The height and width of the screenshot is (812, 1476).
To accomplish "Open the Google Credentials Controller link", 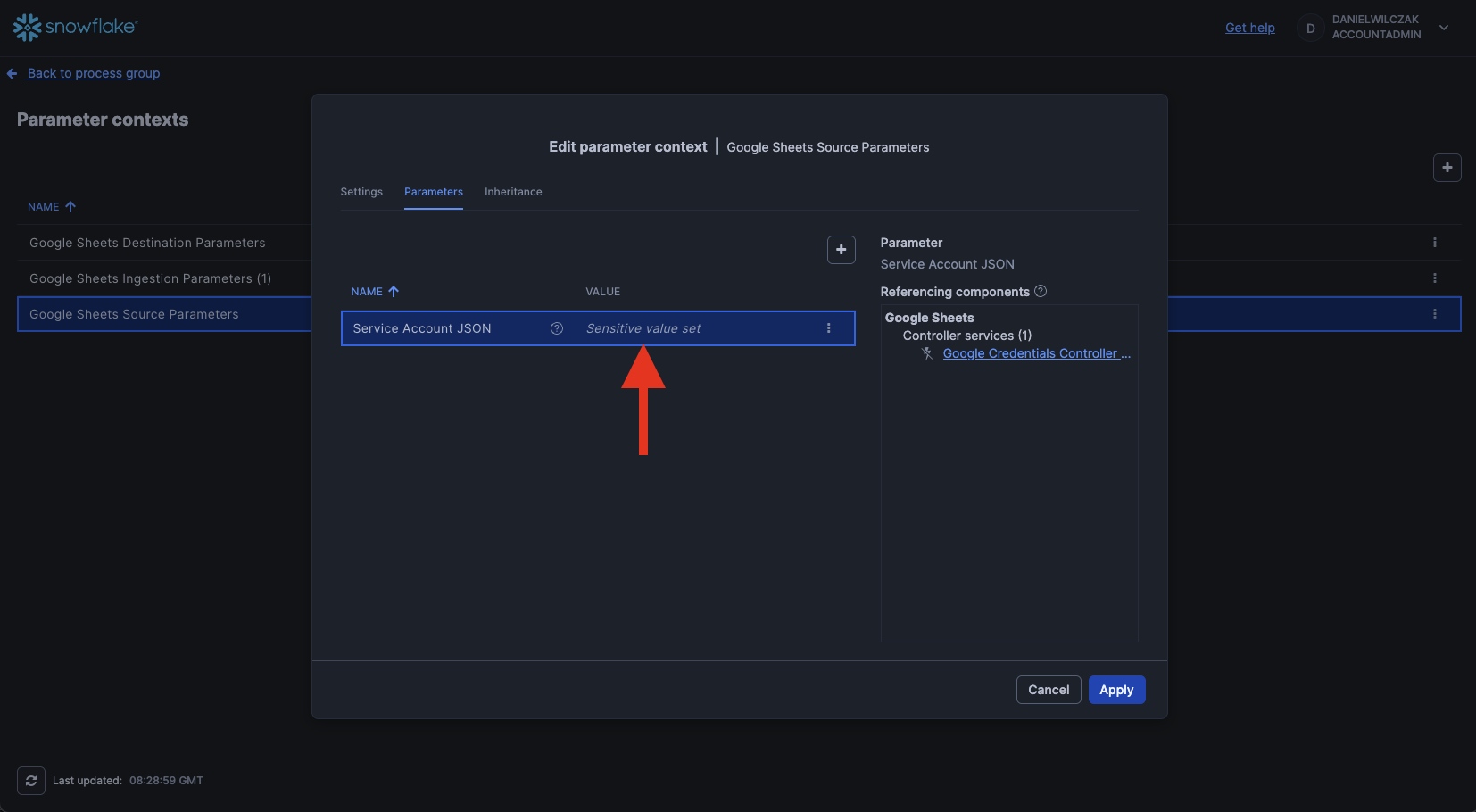I will tap(1035, 353).
